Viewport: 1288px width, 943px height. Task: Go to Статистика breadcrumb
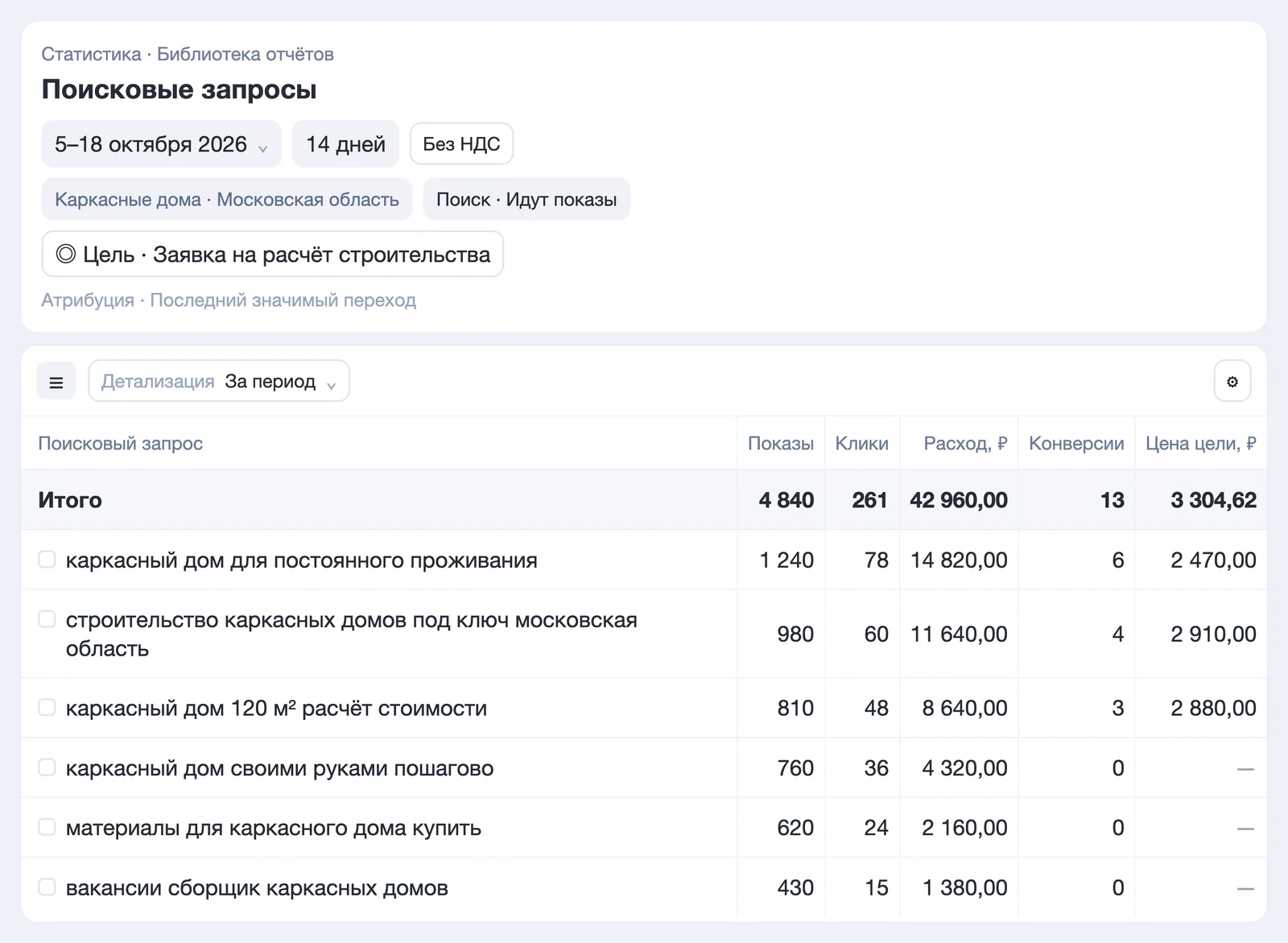pyautogui.click(x=91, y=54)
